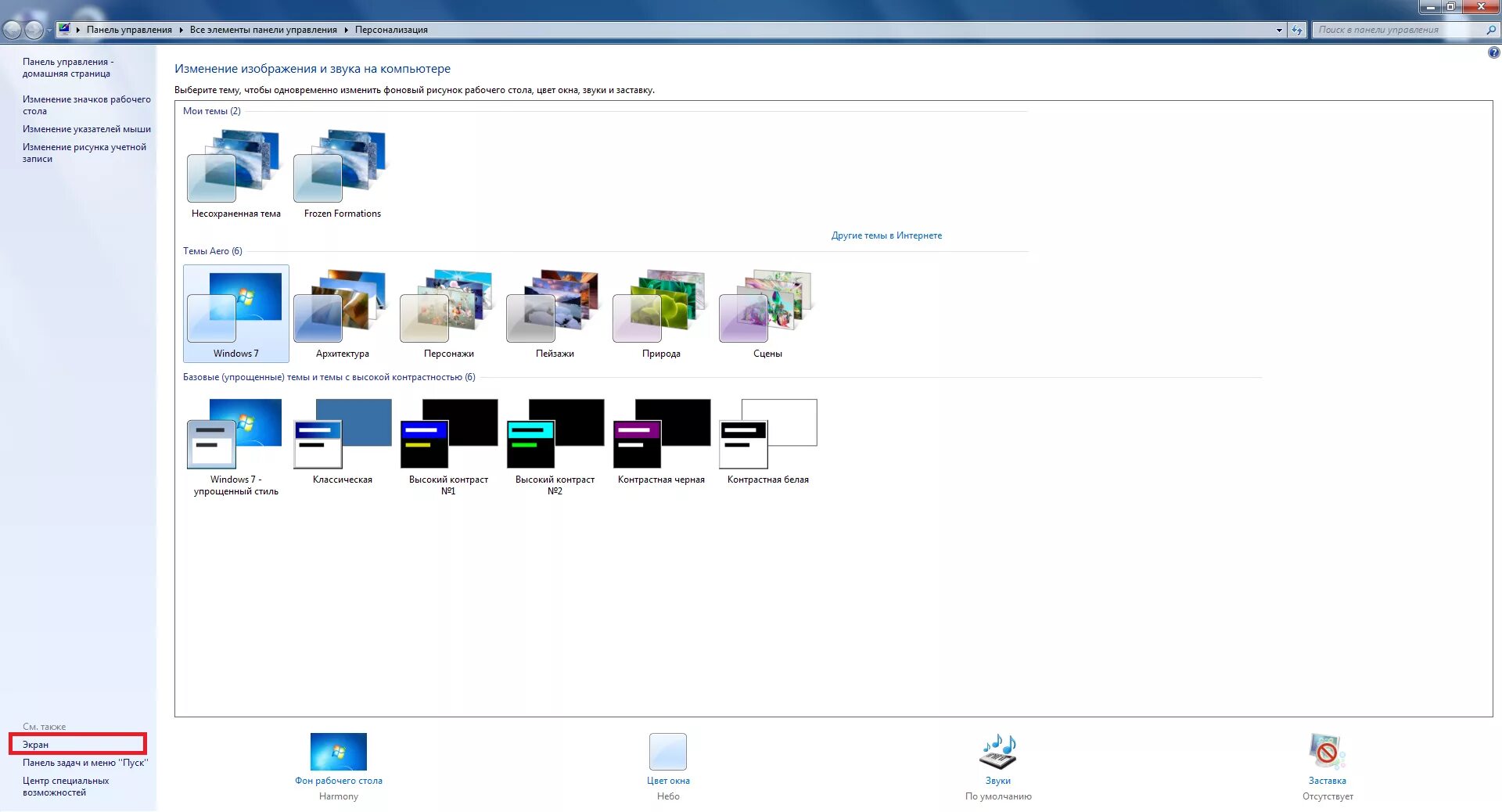Image resolution: width=1502 pixels, height=812 pixels.
Task: Select the Windows 7 Aero theme
Action: pyautogui.click(x=235, y=313)
